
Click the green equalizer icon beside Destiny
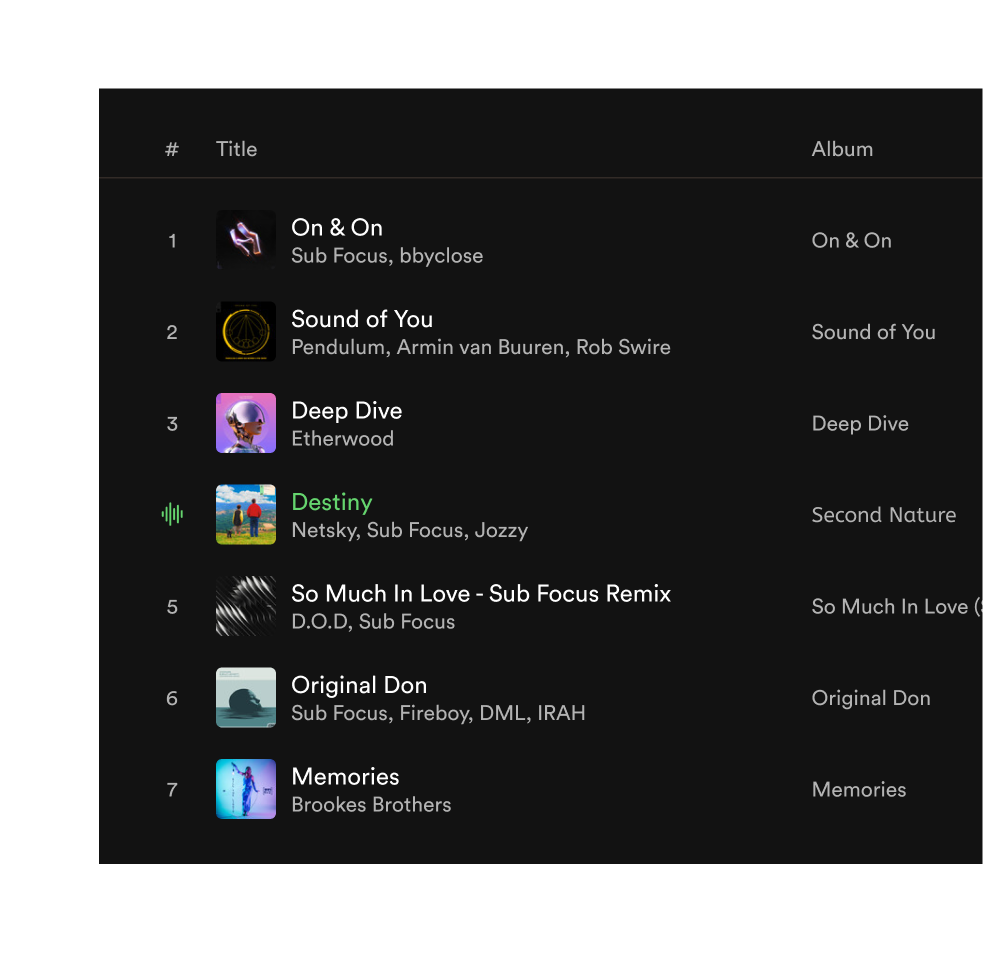(172, 514)
